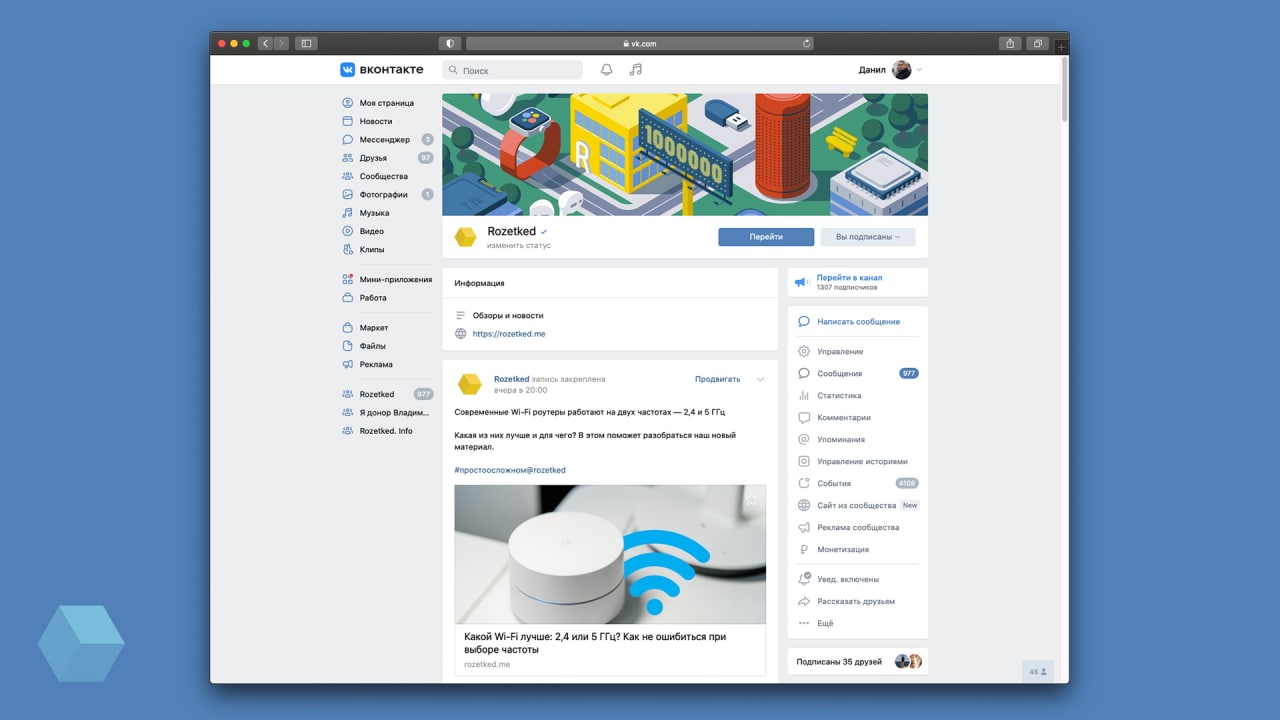
Task: Open the 45 online chat counter
Action: [x=1038, y=672]
